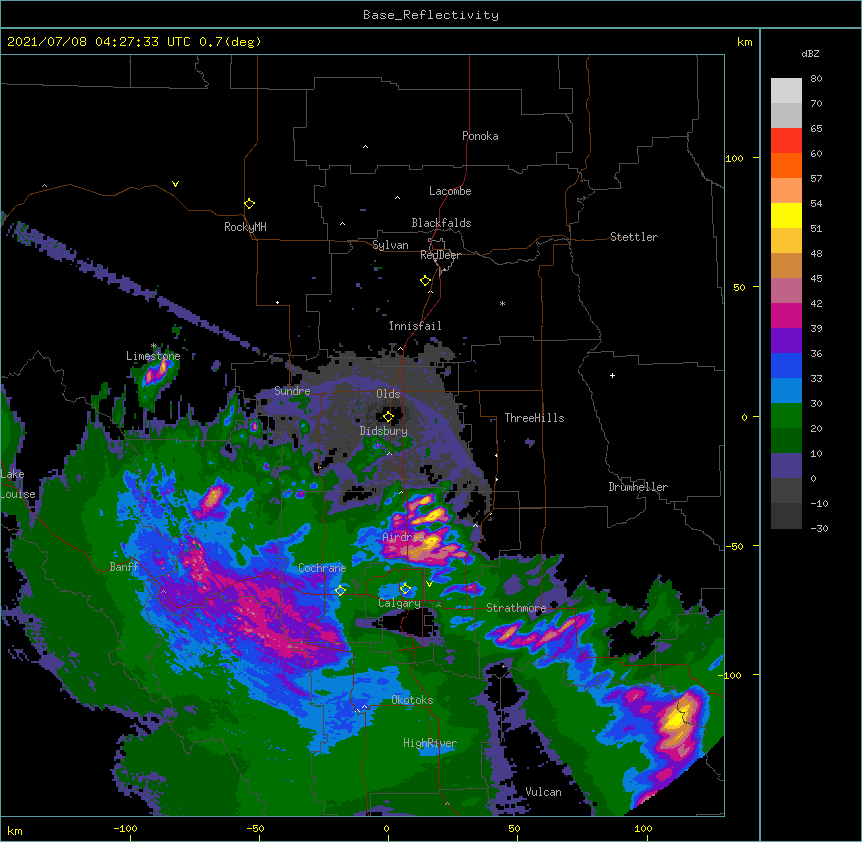
Task: Click the Okotoks city label
Action: click(412, 700)
